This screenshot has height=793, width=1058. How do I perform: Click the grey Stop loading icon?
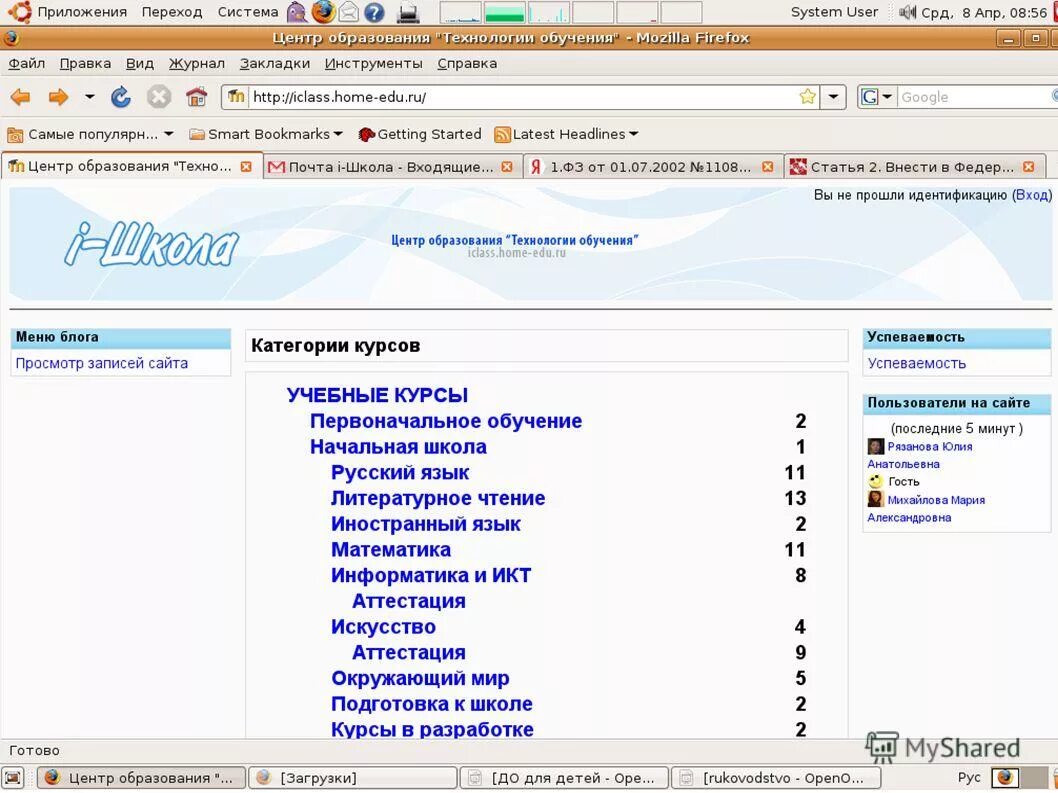159,97
